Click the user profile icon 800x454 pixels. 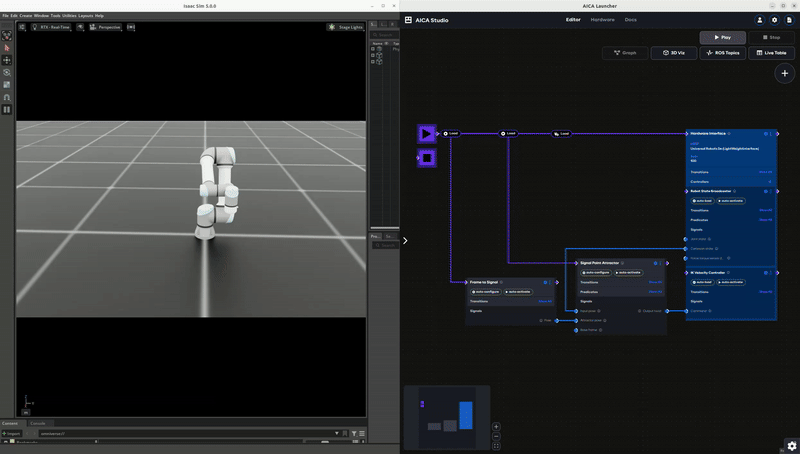pos(760,20)
